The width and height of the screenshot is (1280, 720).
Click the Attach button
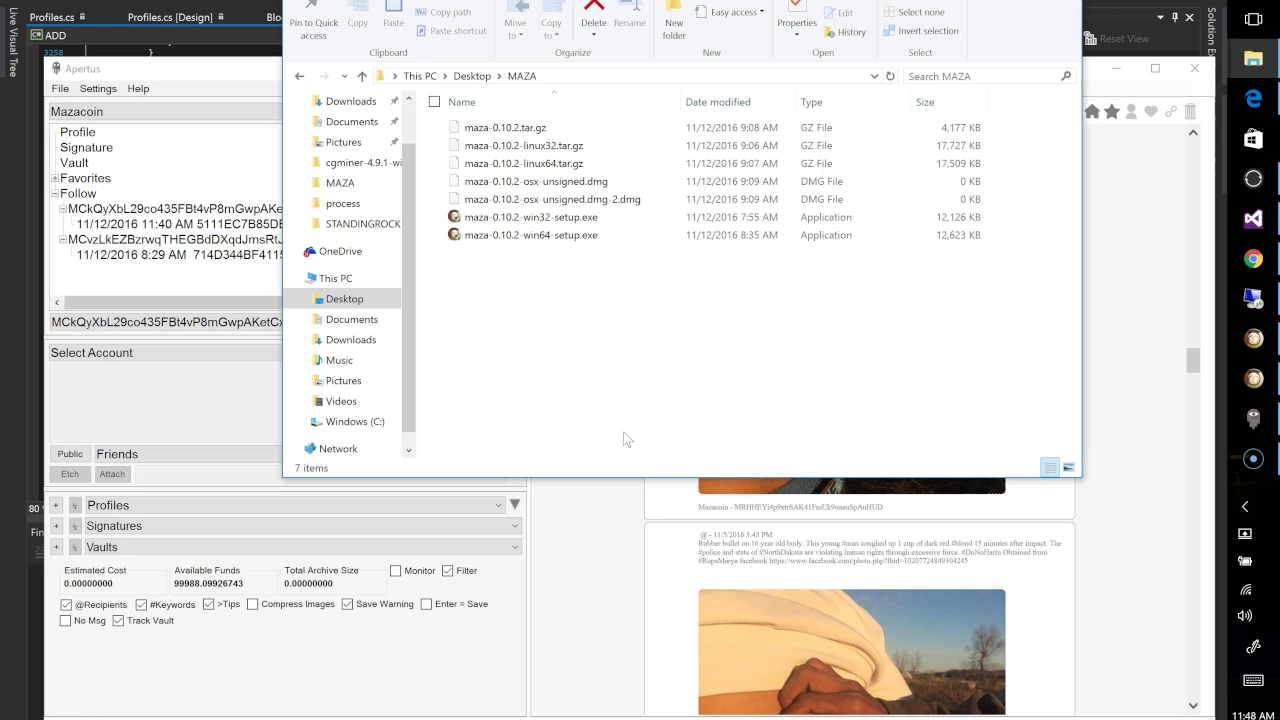[112, 474]
